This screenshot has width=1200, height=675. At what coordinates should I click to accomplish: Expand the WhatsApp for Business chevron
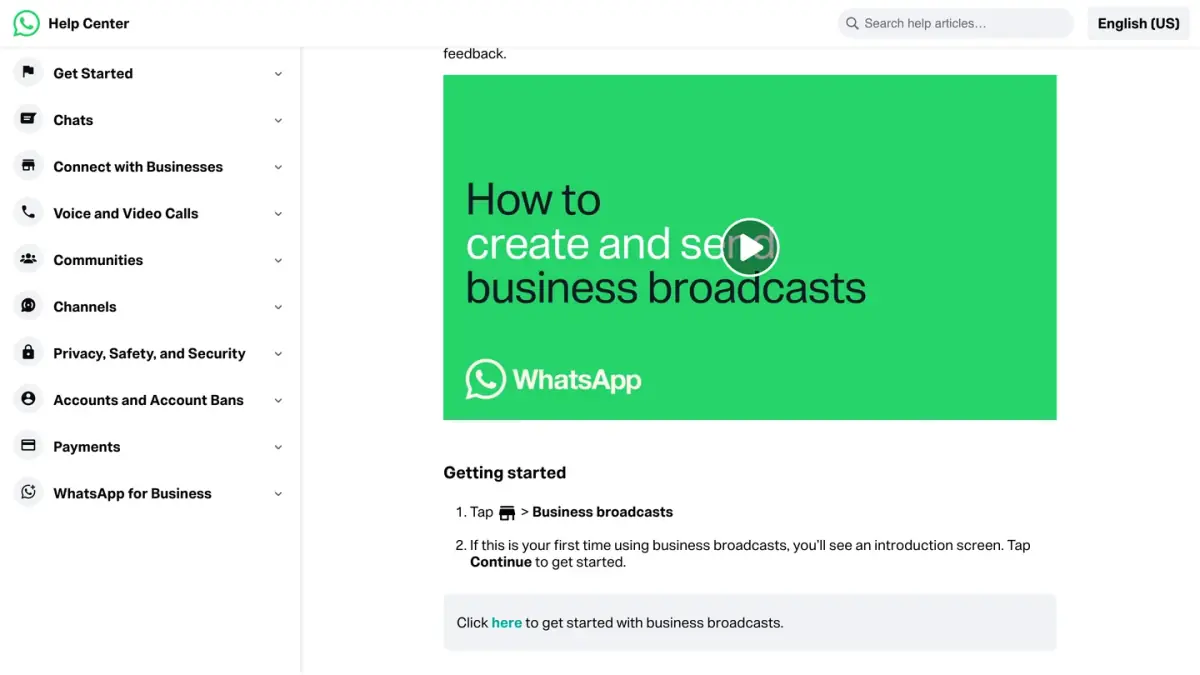click(x=278, y=494)
